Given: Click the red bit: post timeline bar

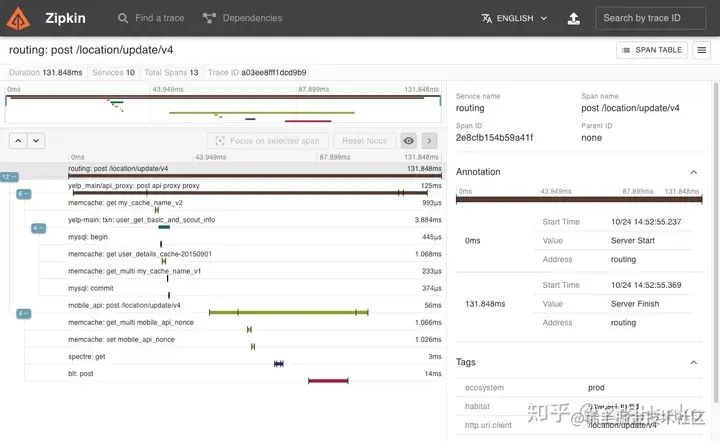Looking at the screenshot, I should 328,381.
